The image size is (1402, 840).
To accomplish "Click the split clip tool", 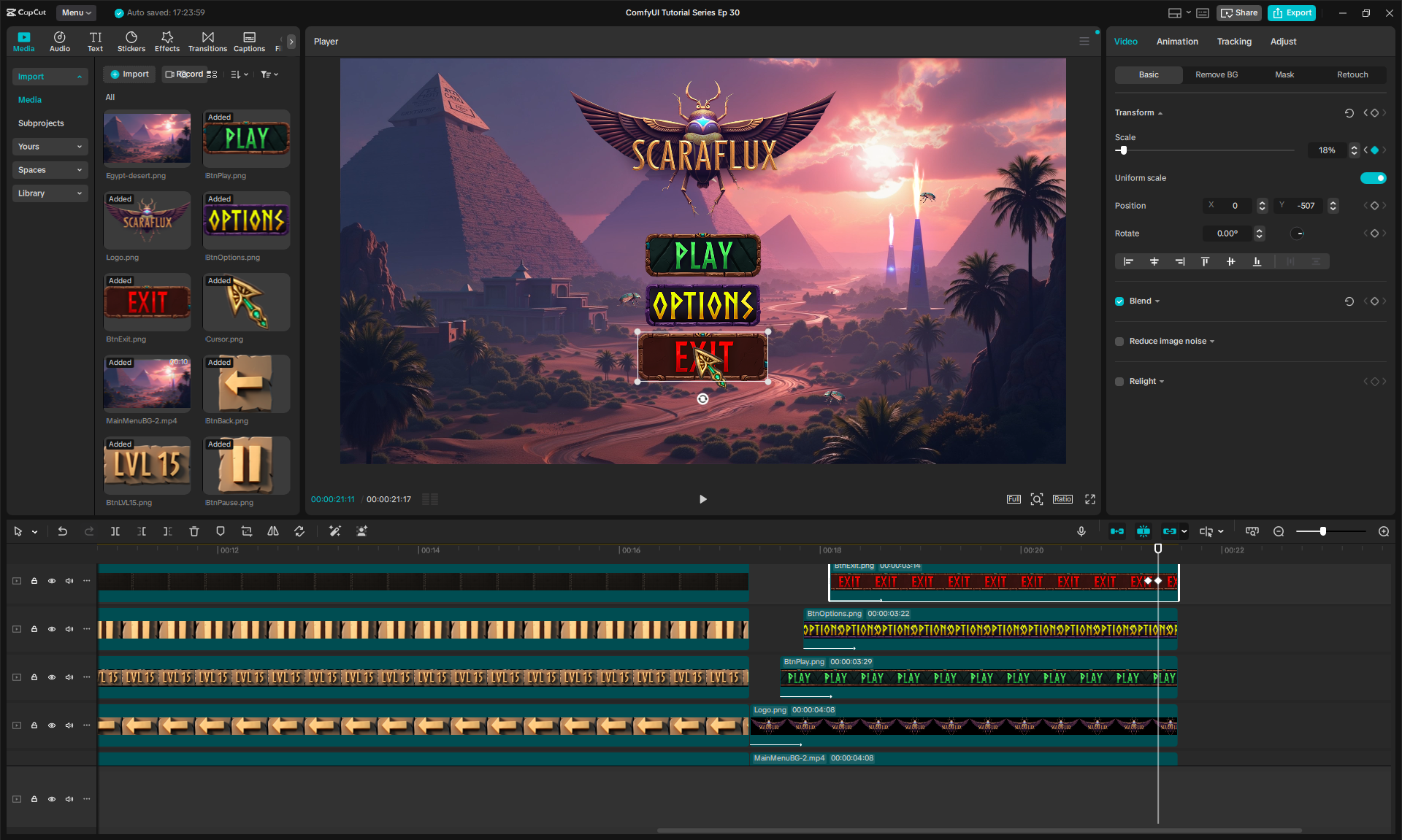I will (x=115, y=531).
